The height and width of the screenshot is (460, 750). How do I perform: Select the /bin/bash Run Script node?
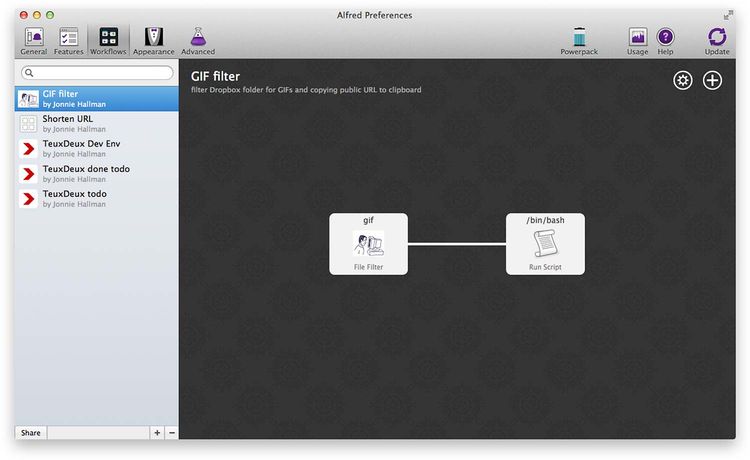pyautogui.click(x=545, y=244)
